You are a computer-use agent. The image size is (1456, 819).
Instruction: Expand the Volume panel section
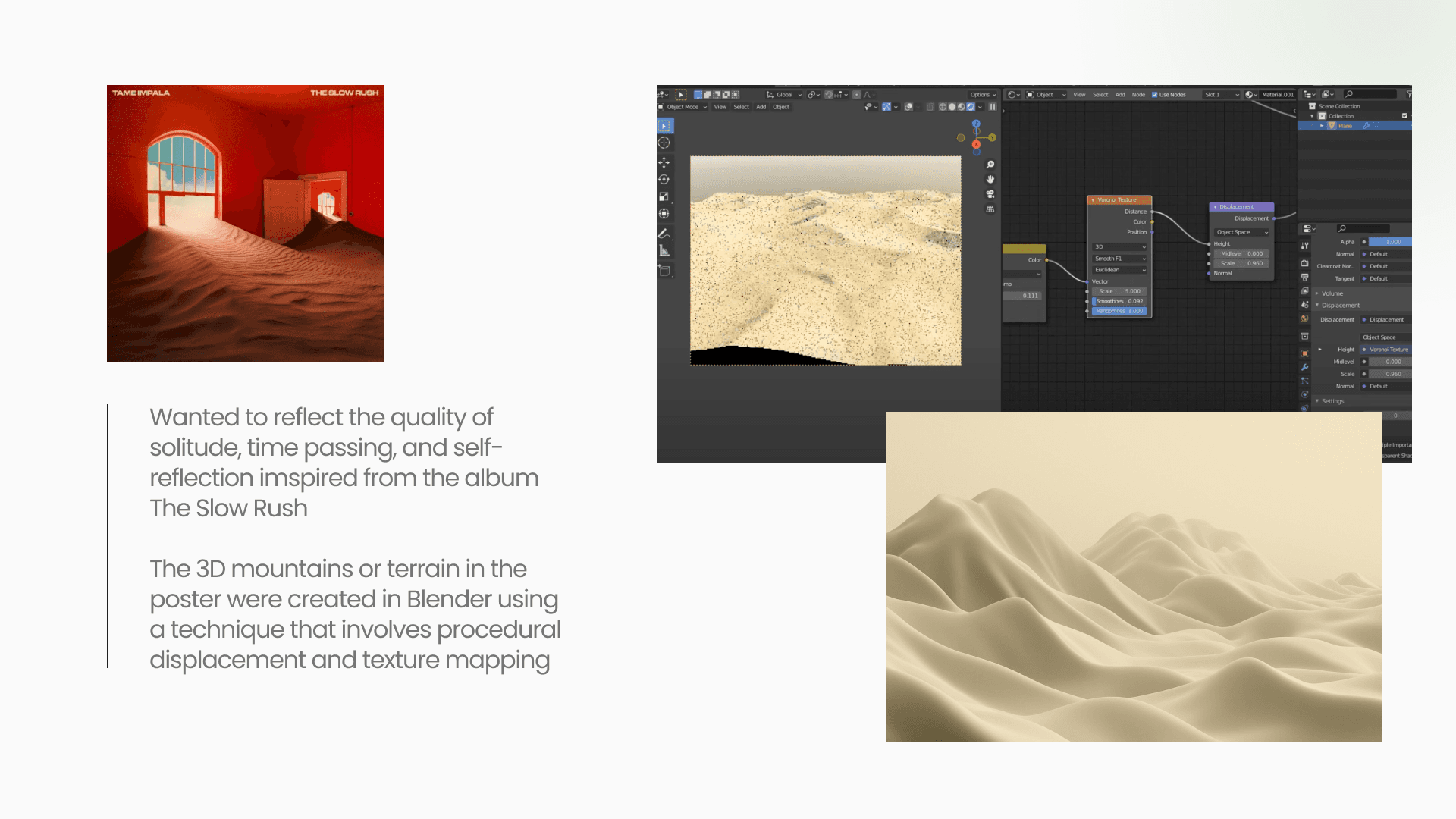click(1332, 293)
